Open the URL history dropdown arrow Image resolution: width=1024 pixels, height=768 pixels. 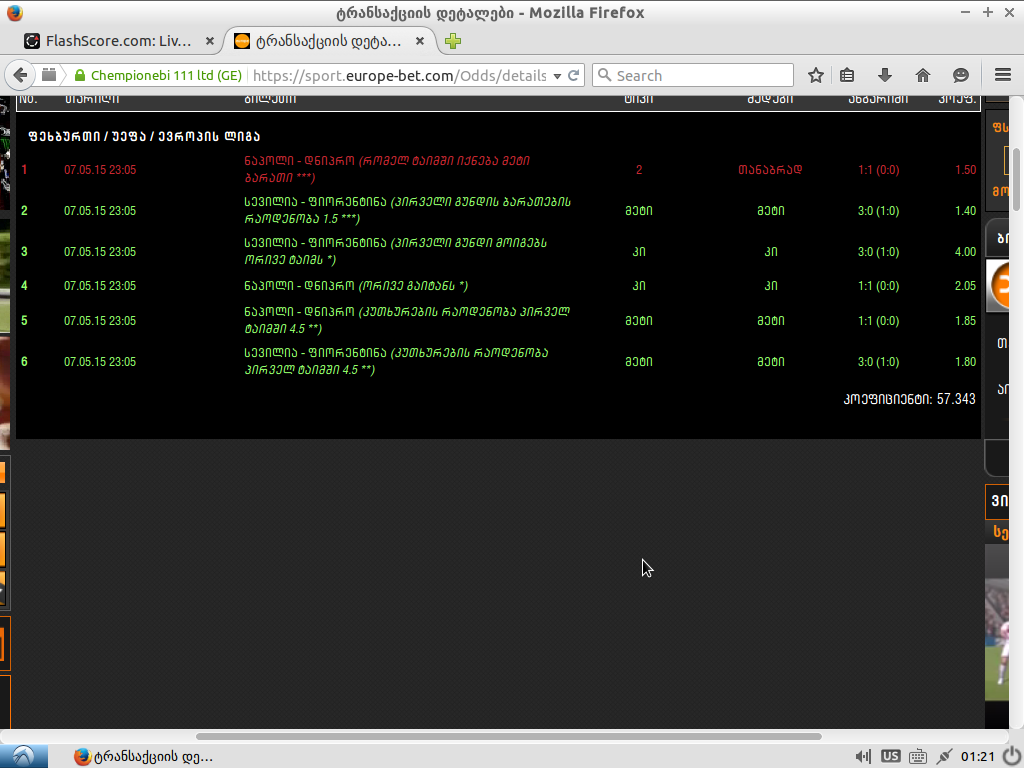[x=557, y=76]
